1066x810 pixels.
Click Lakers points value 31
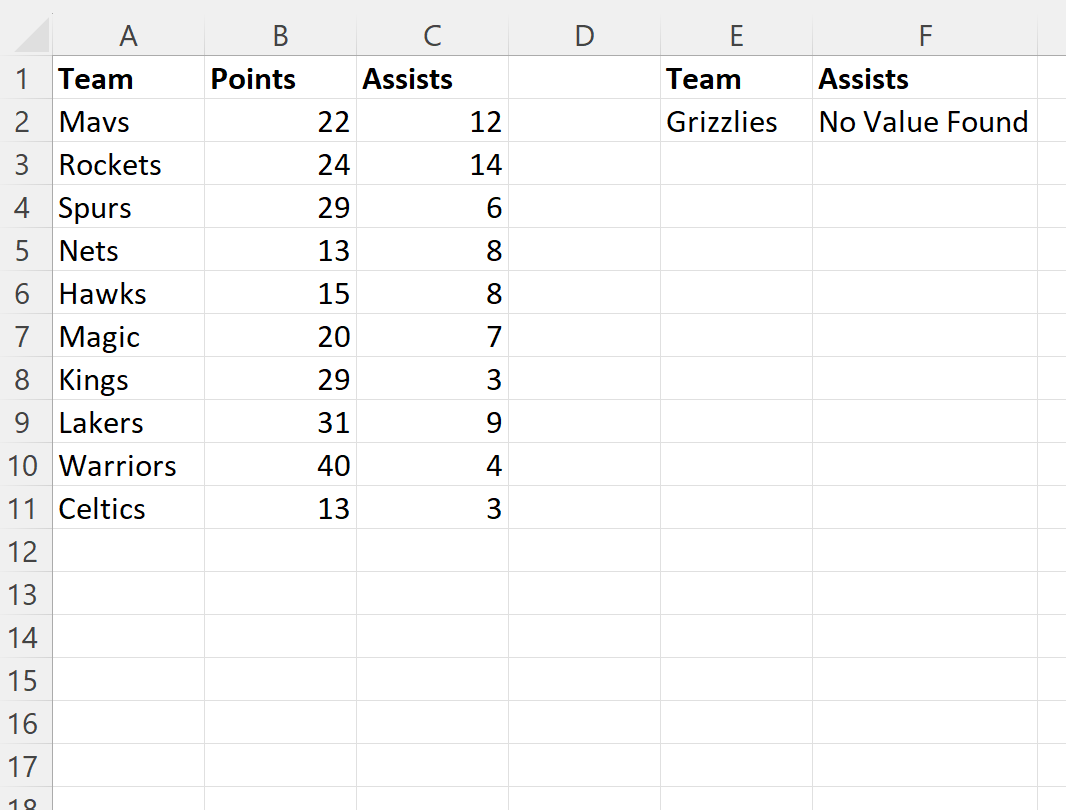click(280, 422)
